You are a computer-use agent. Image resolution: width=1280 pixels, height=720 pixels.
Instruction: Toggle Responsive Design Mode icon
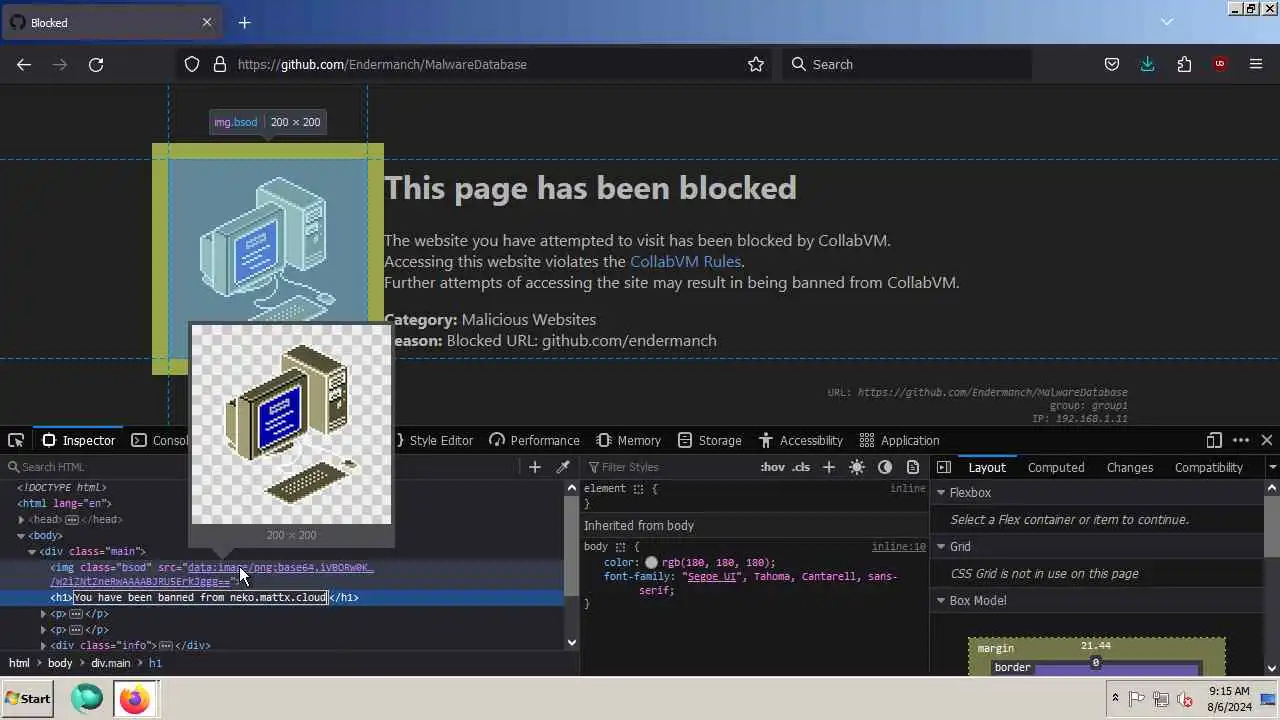point(1214,440)
